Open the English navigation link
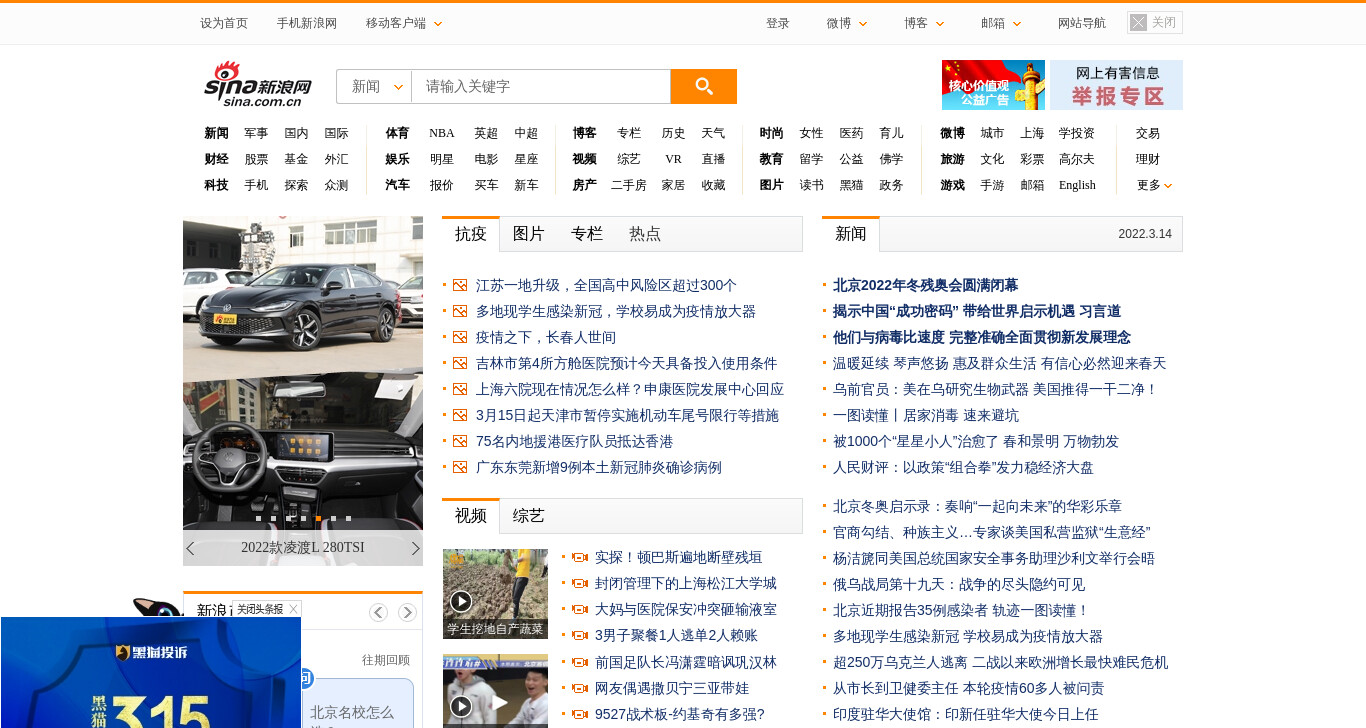Screen dimensions: 1366x728 [1077, 185]
